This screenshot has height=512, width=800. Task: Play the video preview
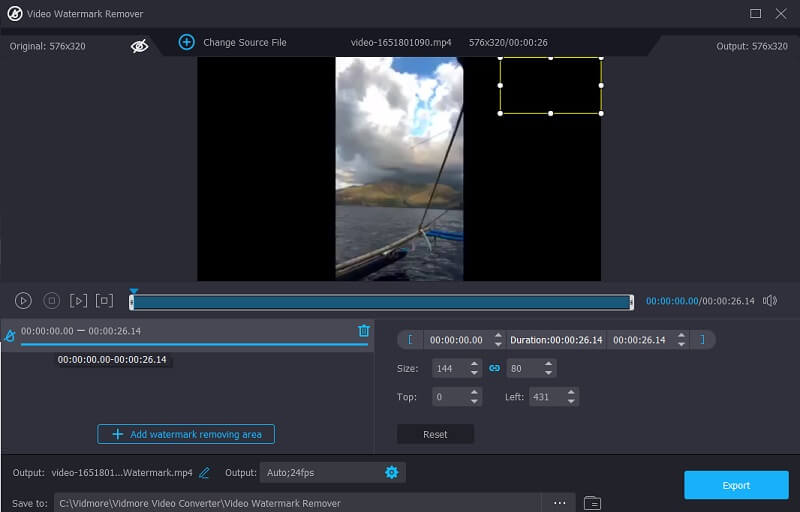[23, 300]
